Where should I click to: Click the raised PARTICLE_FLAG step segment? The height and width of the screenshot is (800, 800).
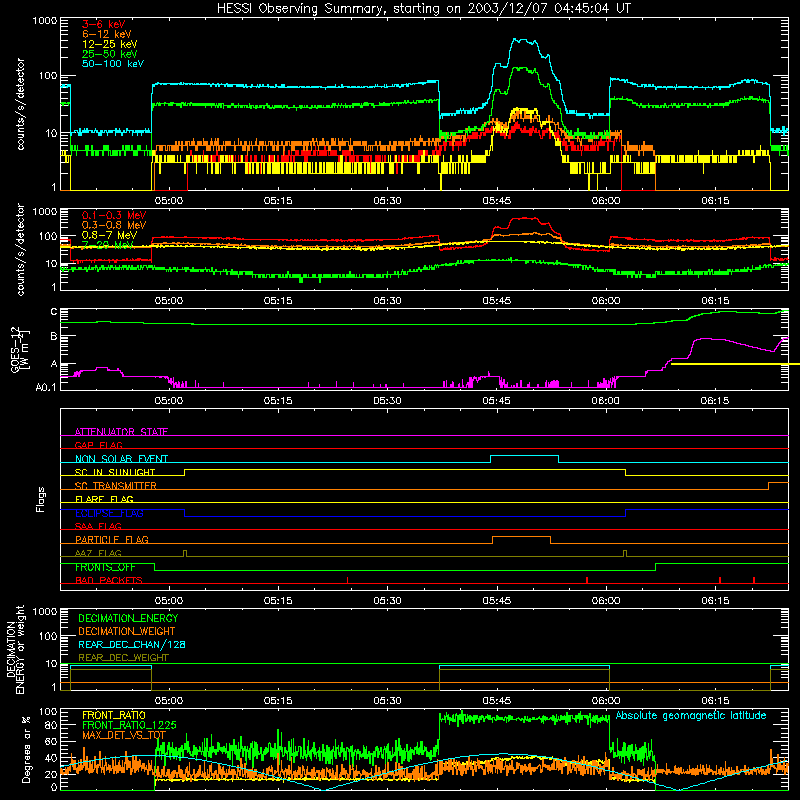click(521, 537)
